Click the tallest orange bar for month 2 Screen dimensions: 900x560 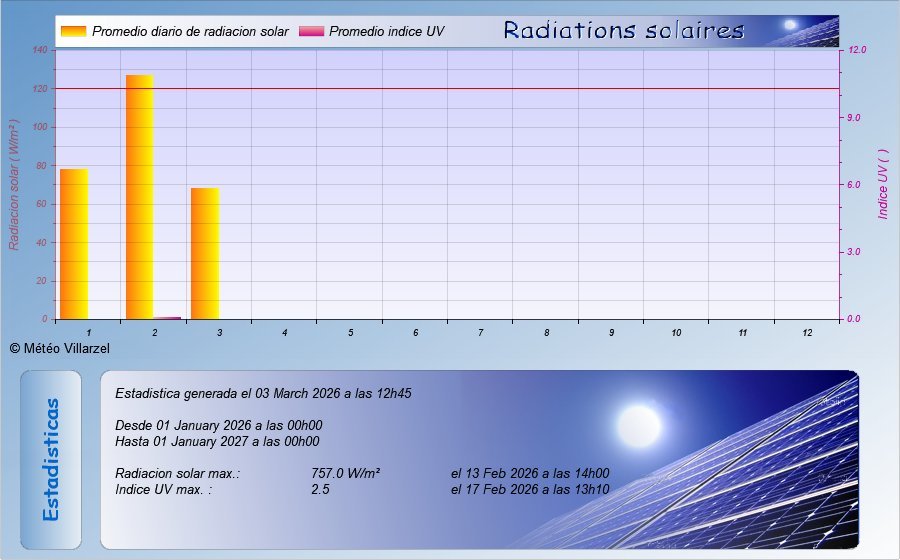(x=139, y=196)
